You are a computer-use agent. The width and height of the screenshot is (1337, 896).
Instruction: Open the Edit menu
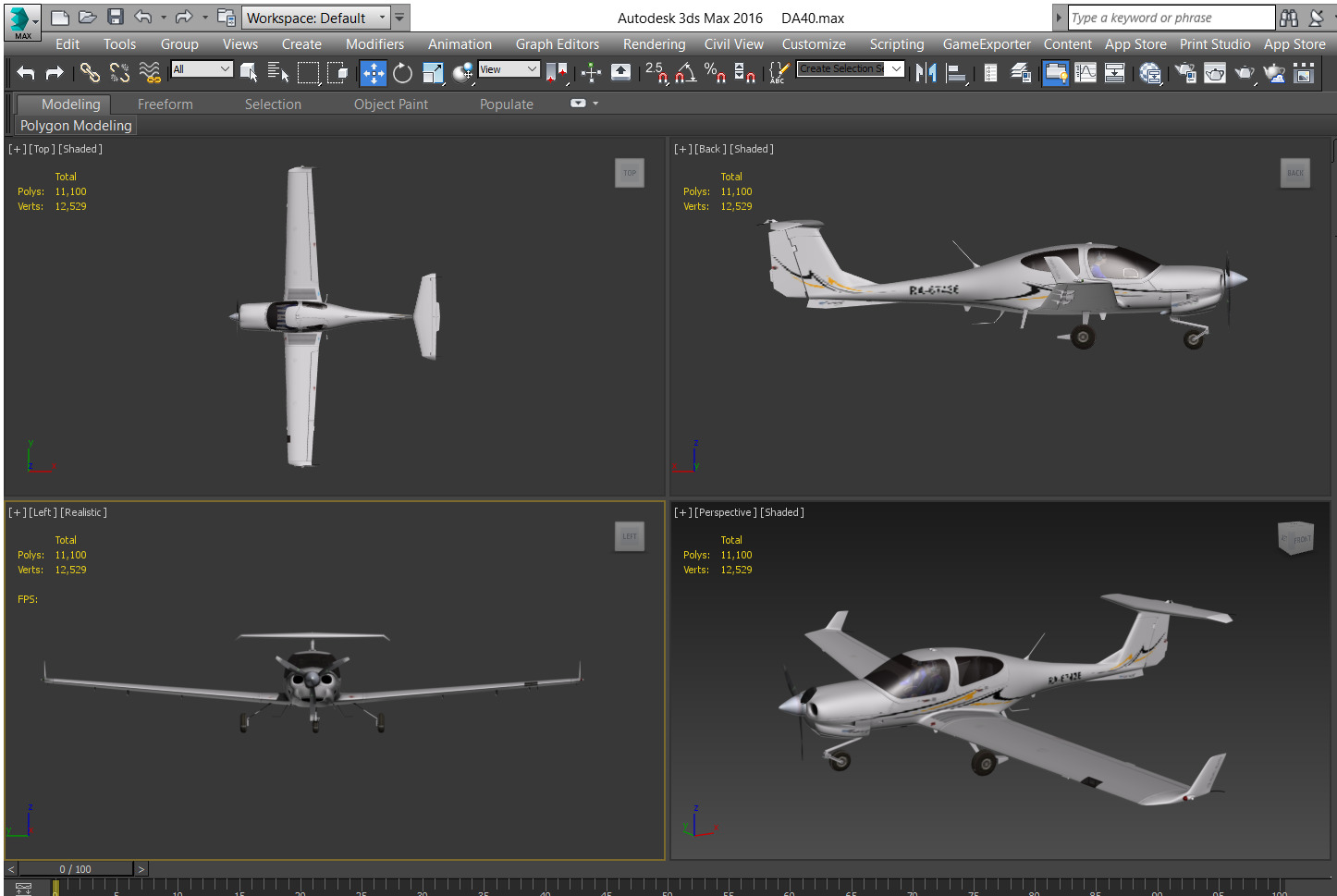(67, 44)
